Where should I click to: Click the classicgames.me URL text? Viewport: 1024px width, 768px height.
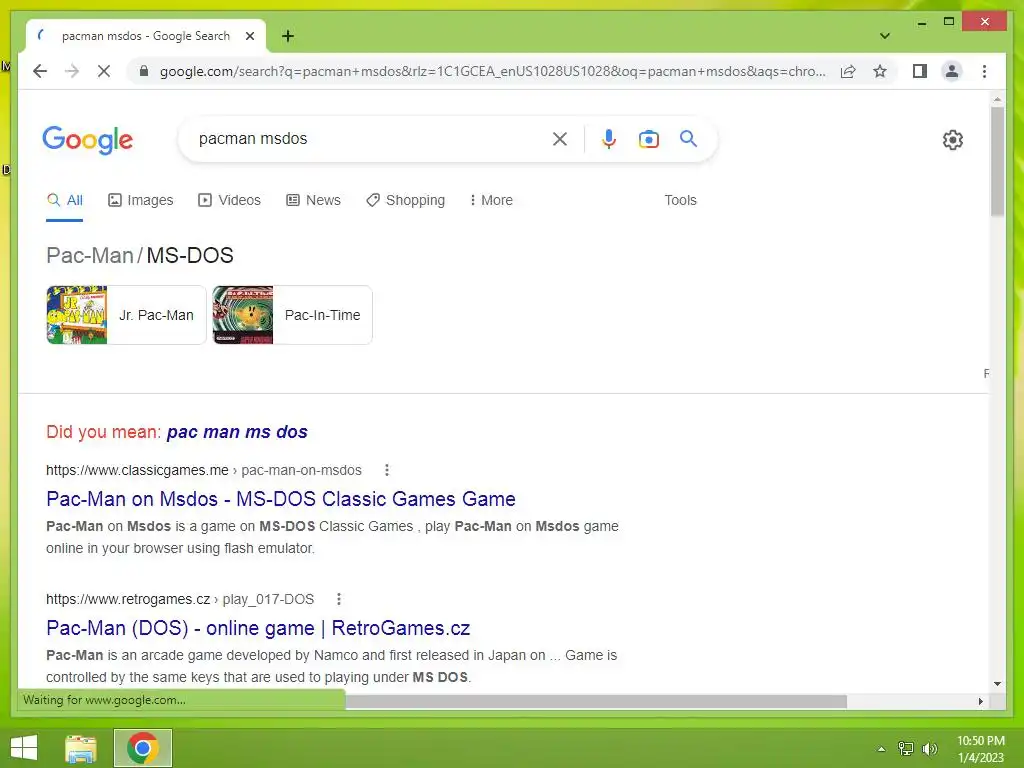coord(204,470)
